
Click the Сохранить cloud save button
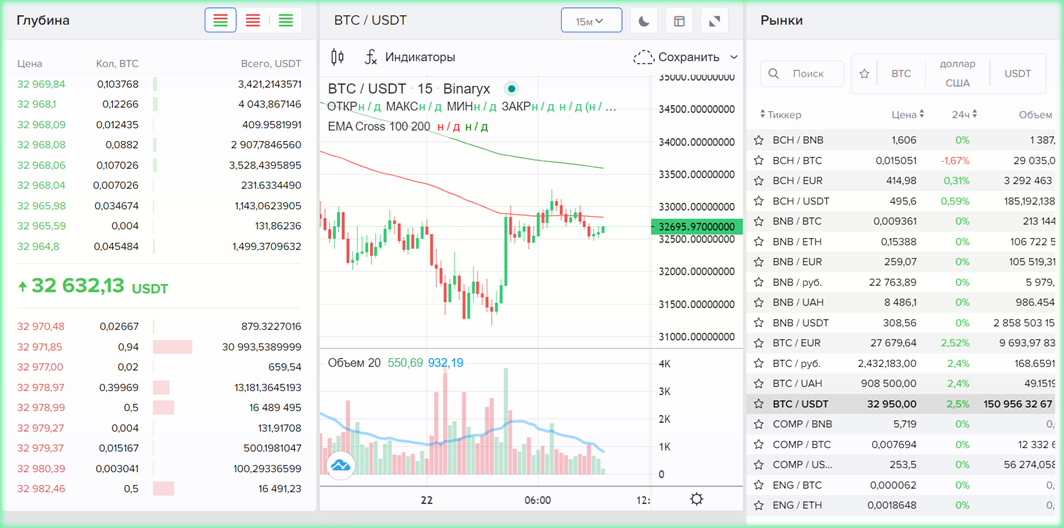coord(677,58)
